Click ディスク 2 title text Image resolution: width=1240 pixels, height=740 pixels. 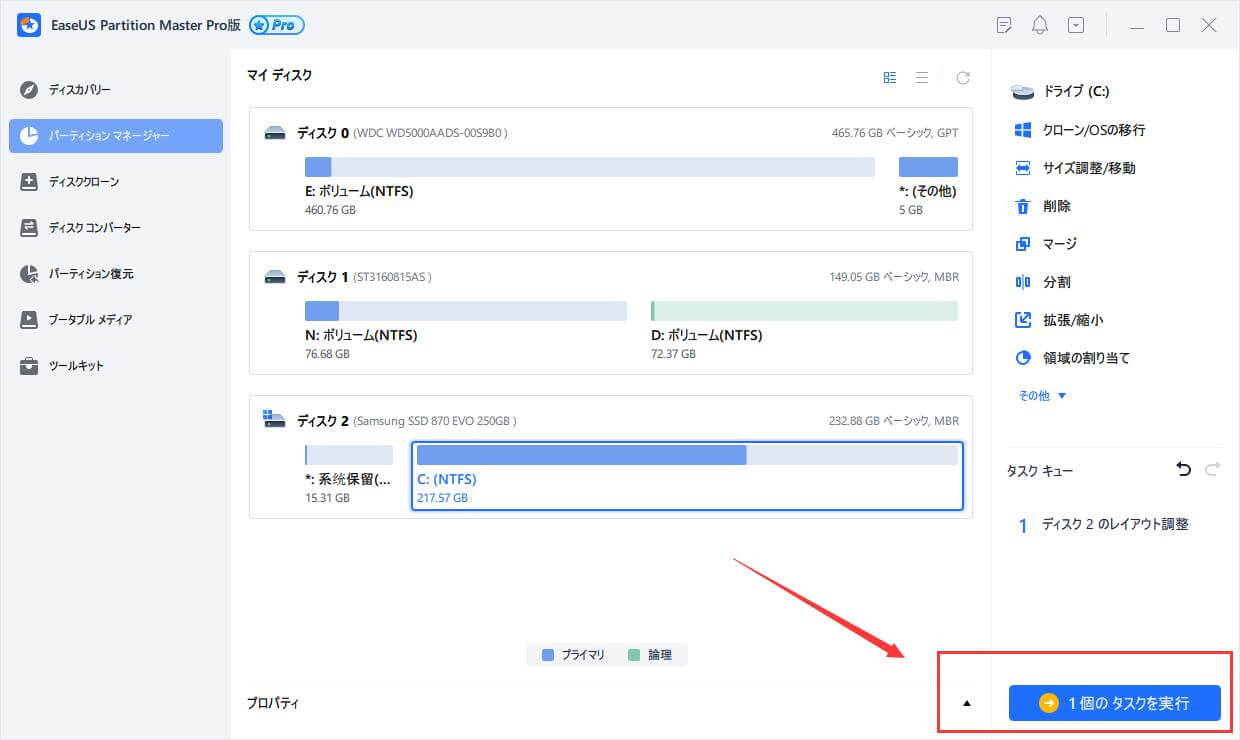click(323, 421)
